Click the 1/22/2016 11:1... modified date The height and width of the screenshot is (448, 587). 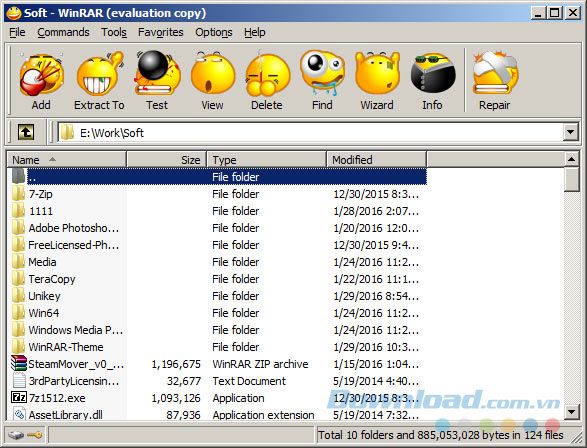coord(376,279)
